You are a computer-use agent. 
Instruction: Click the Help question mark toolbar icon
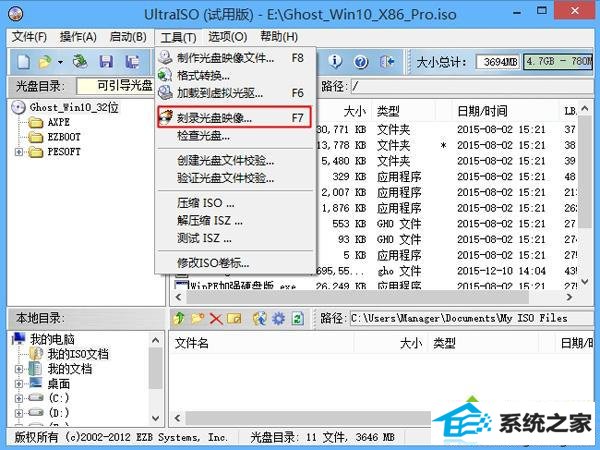click(x=360, y=61)
